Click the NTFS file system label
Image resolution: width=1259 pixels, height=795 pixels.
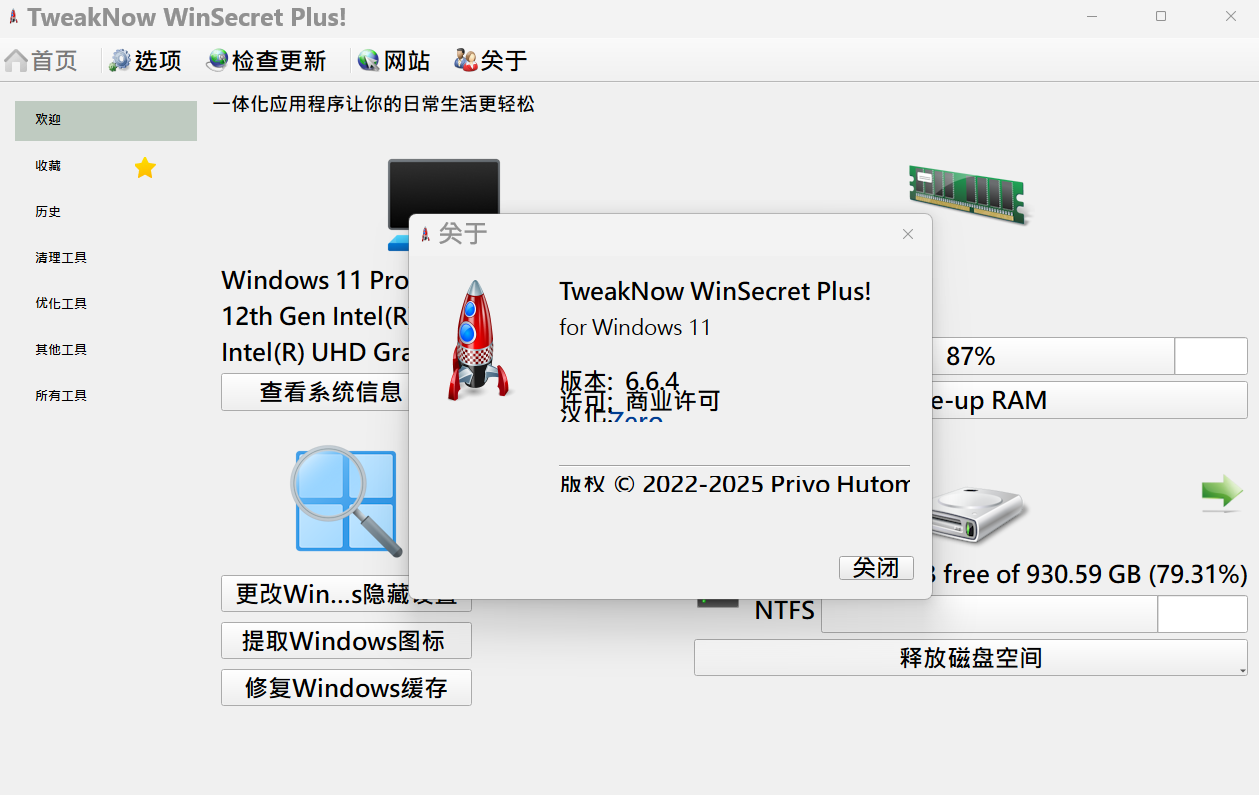[x=784, y=610]
